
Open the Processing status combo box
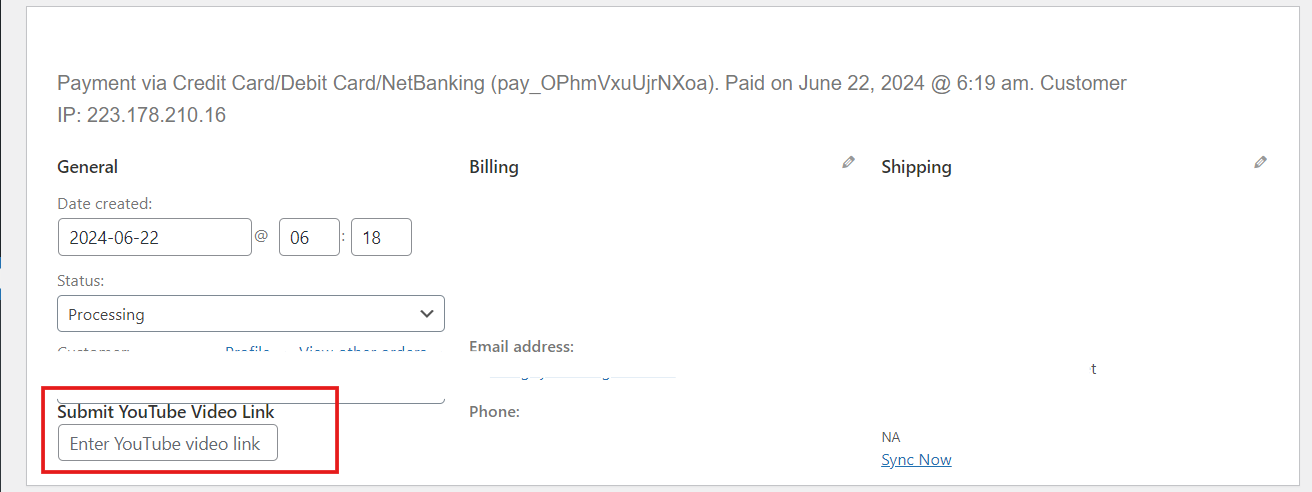(x=251, y=314)
